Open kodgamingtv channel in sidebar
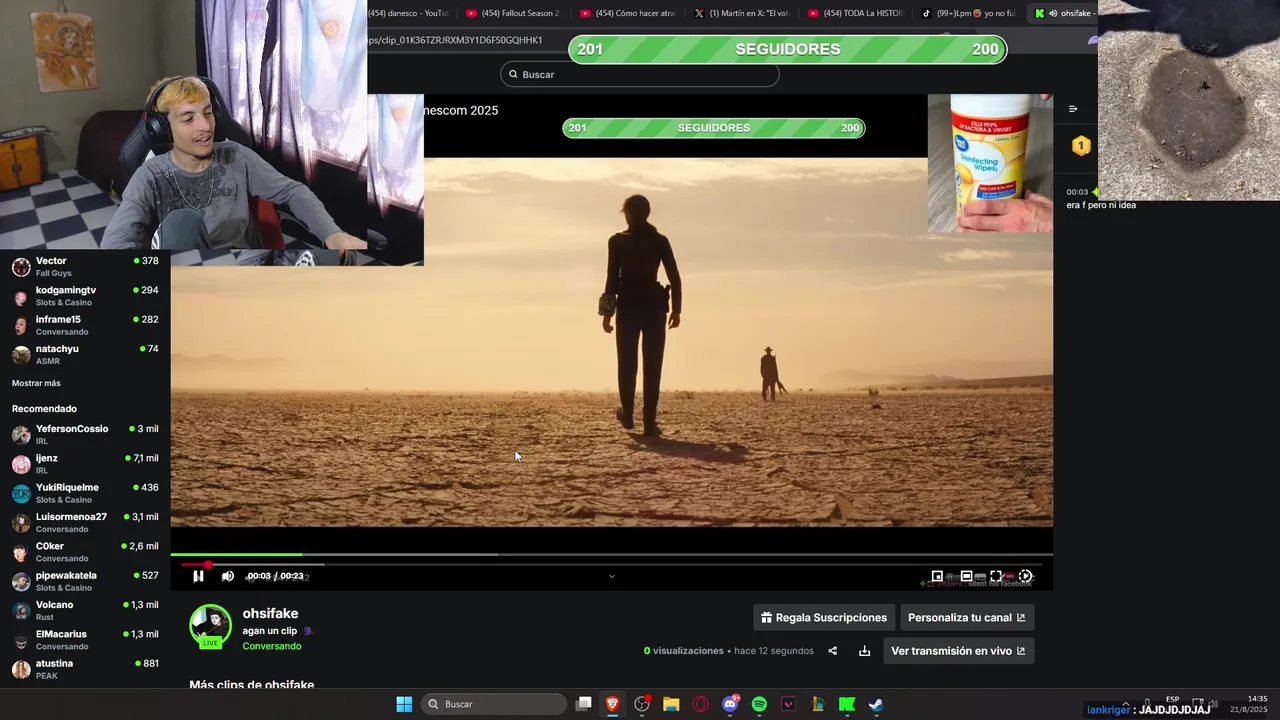Screen dimensions: 1280x720 85,296
